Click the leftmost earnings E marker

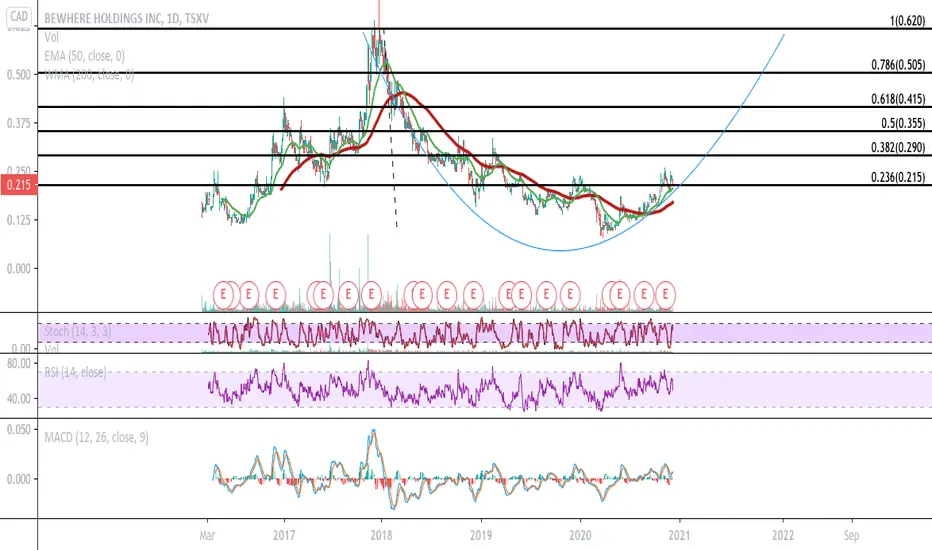[x=223, y=294]
